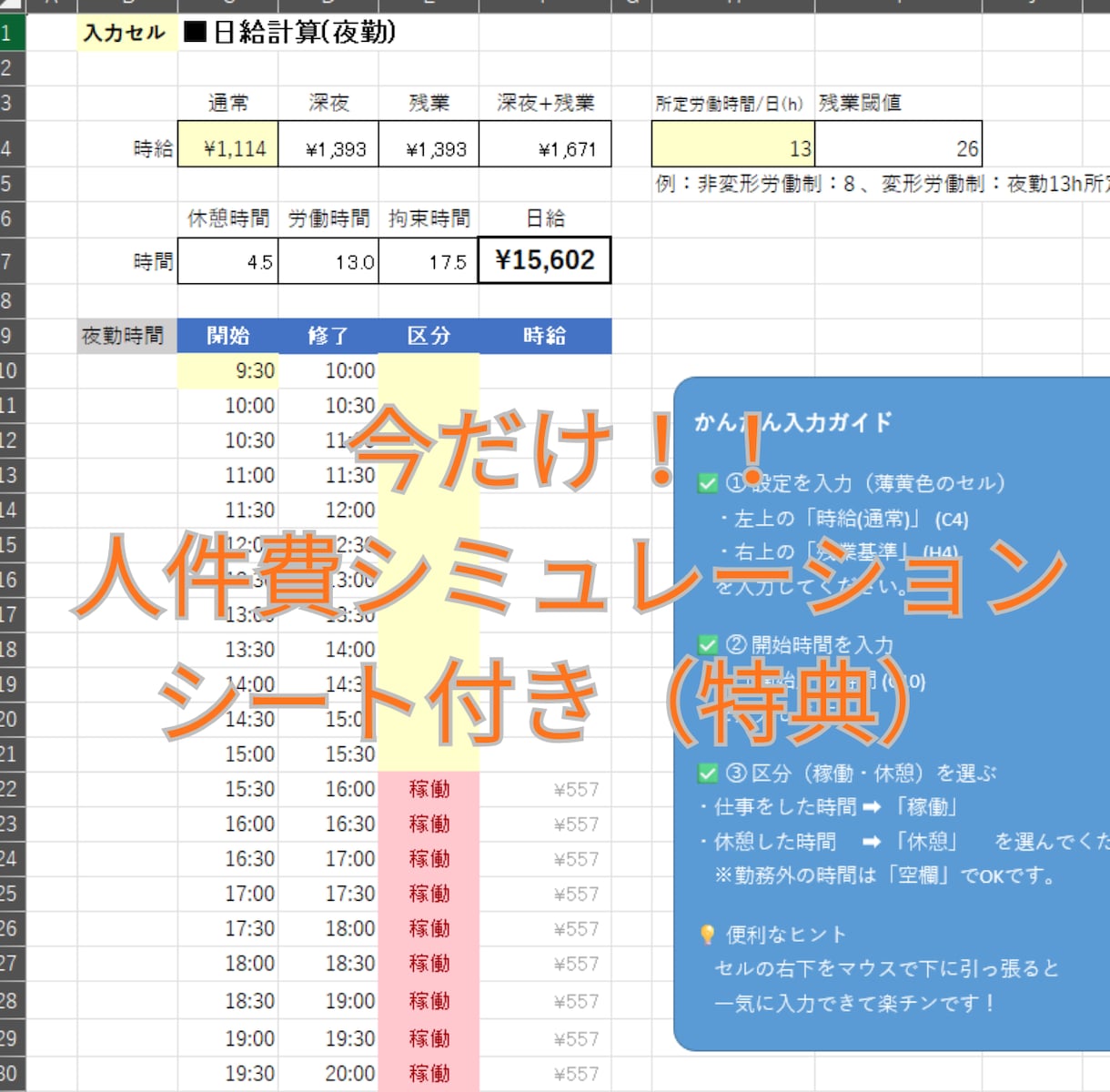Viewport: 1110px width, 1092px height.
Task: Select the 労働時間 value 13.0
Action: pyautogui.click(x=328, y=260)
